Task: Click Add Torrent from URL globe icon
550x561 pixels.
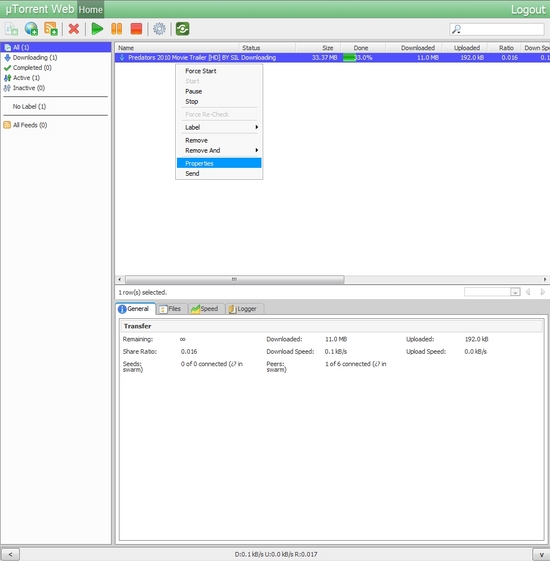Action: (31, 29)
